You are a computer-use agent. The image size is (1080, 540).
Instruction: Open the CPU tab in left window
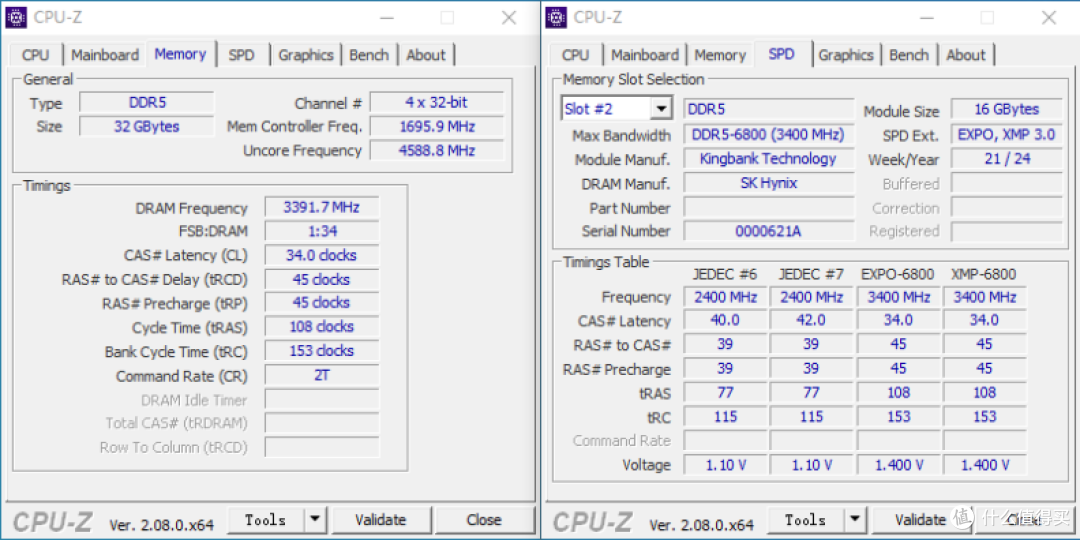tap(36, 55)
